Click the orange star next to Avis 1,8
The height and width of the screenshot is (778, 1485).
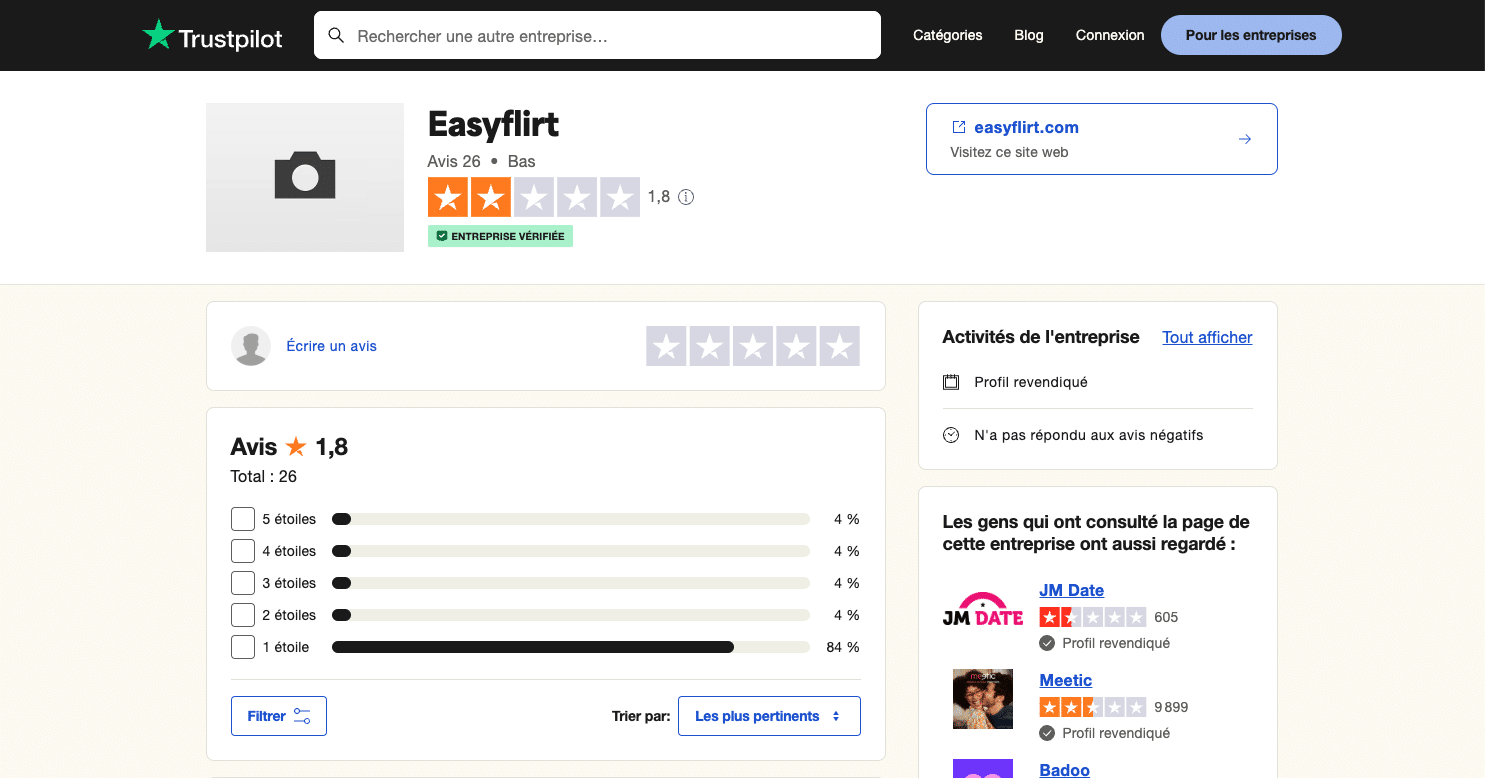click(296, 446)
